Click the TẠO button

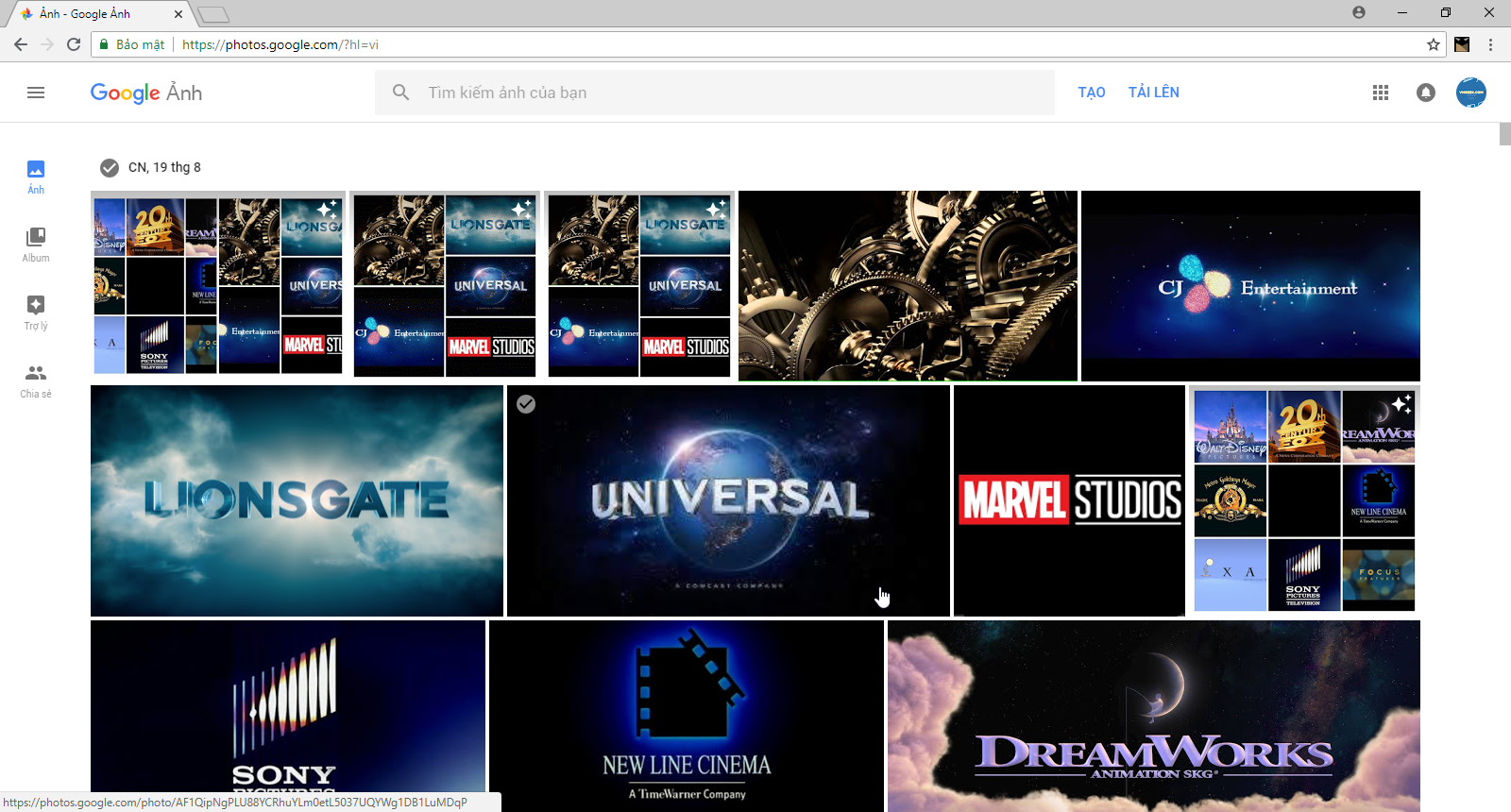[x=1092, y=93]
